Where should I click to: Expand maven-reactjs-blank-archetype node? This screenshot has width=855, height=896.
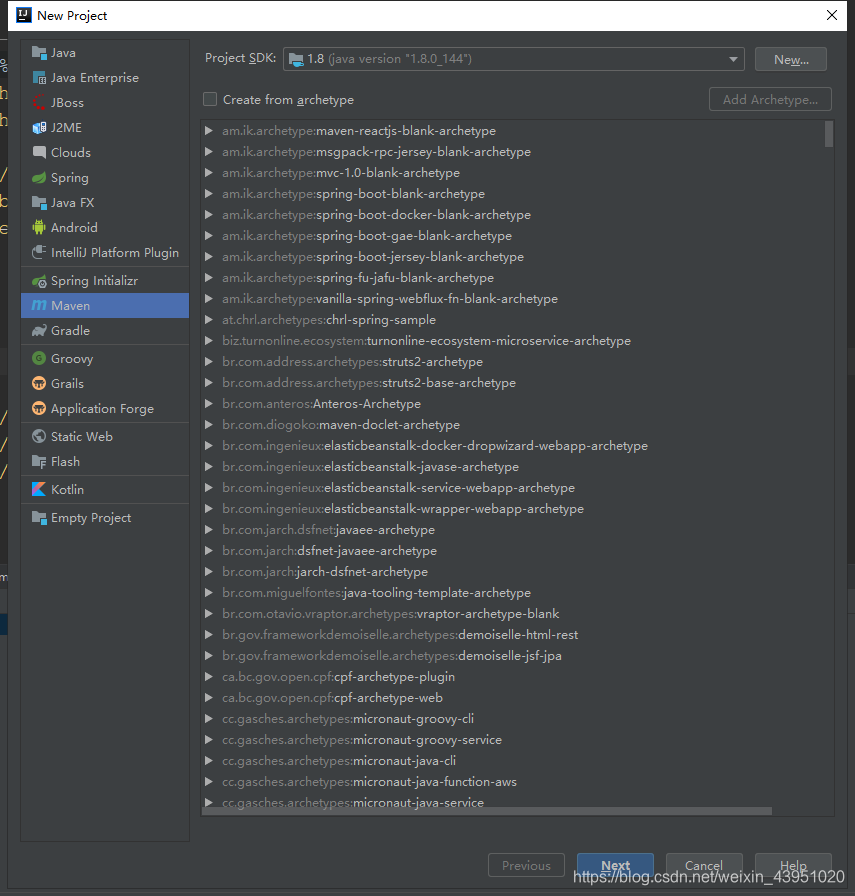[209, 131]
